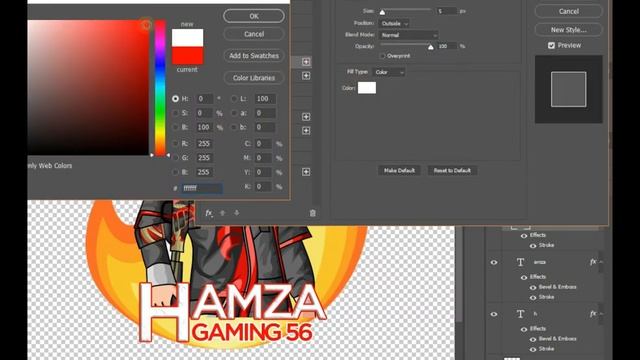The width and height of the screenshot is (640, 360).
Task: Open the fx add-effect menu icon
Action: [x=209, y=213]
